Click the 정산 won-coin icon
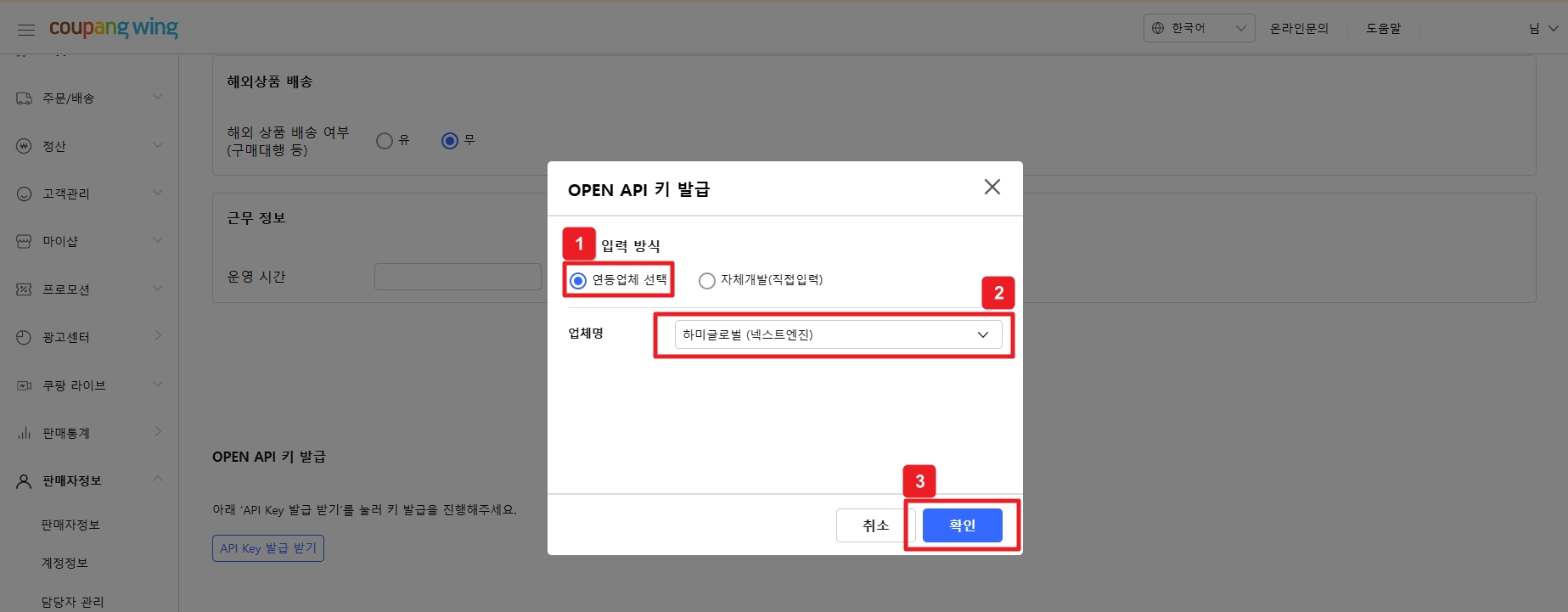Viewport: 1568px width, 612px height. point(24,146)
